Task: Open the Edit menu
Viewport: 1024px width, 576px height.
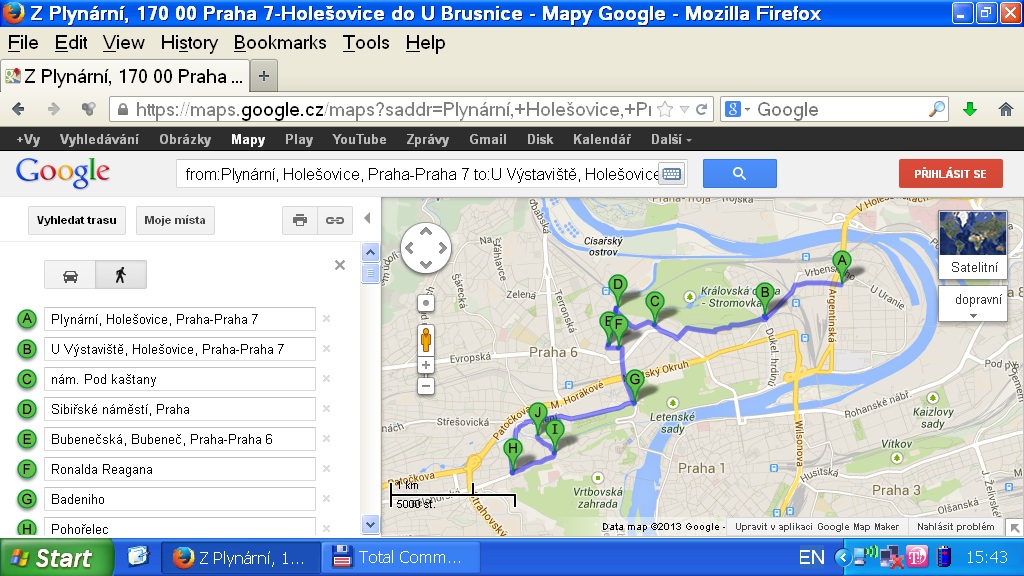Action: click(x=71, y=42)
